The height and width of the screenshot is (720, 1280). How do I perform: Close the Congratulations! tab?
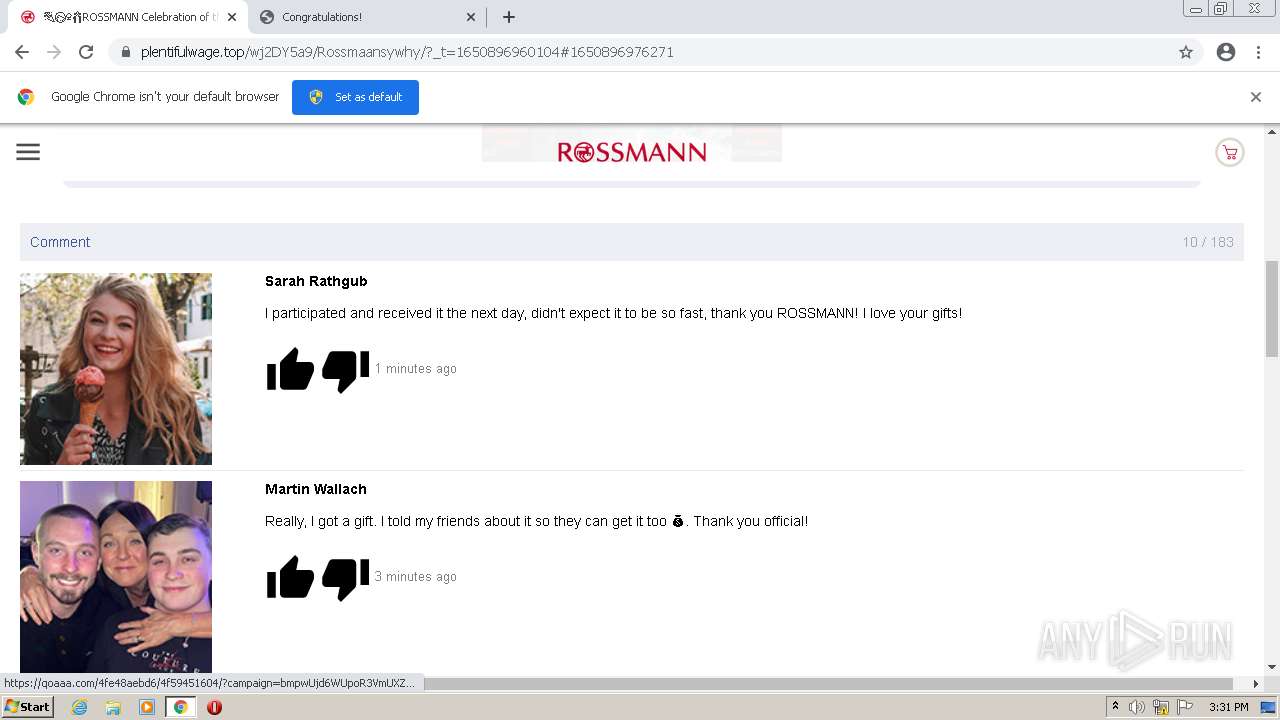[471, 17]
